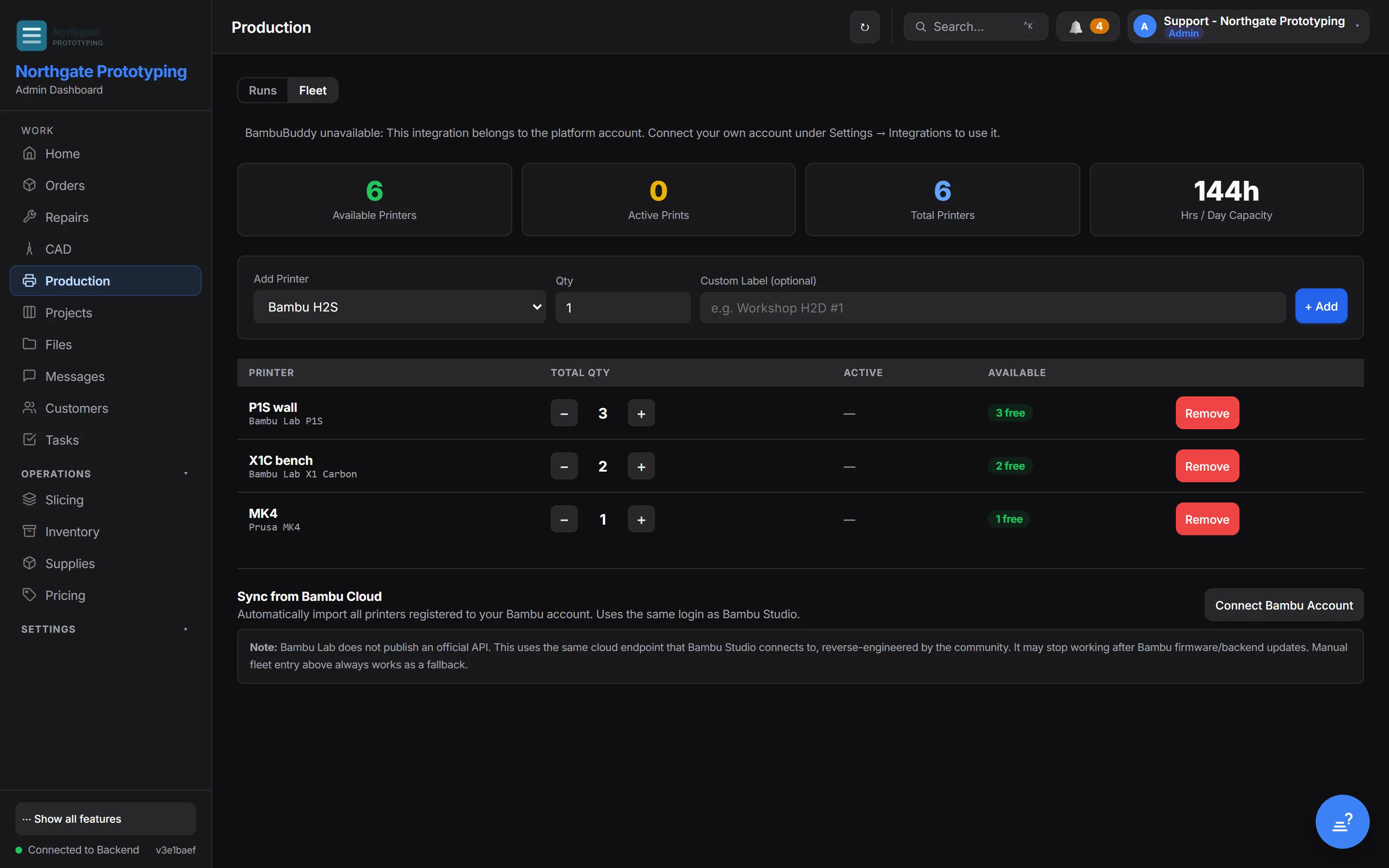This screenshot has width=1389, height=868.
Task: Open Supplies in the sidebar
Action: [106, 564]
